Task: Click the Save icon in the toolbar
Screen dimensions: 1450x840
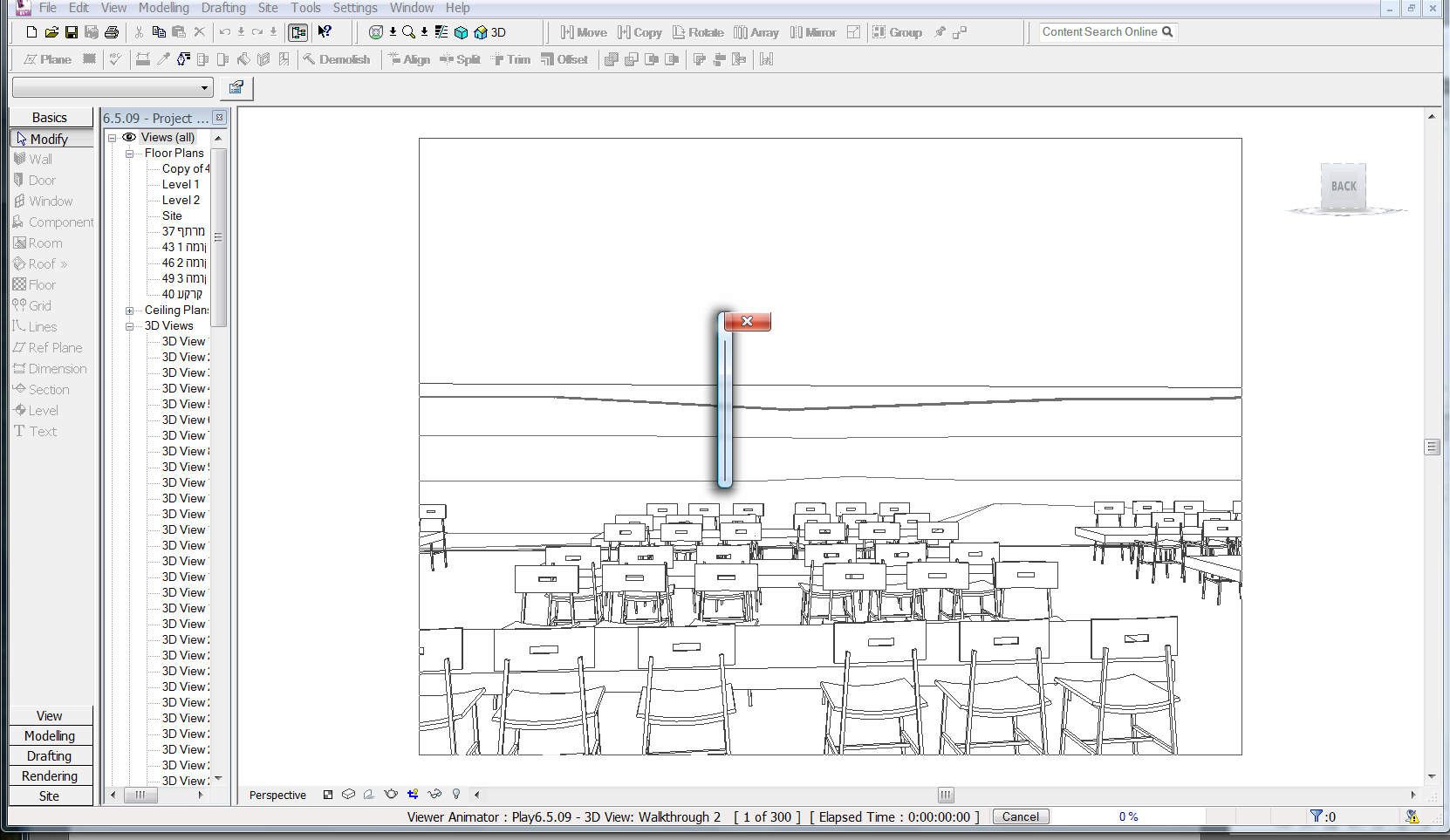Action: click(x=72, y=32)
